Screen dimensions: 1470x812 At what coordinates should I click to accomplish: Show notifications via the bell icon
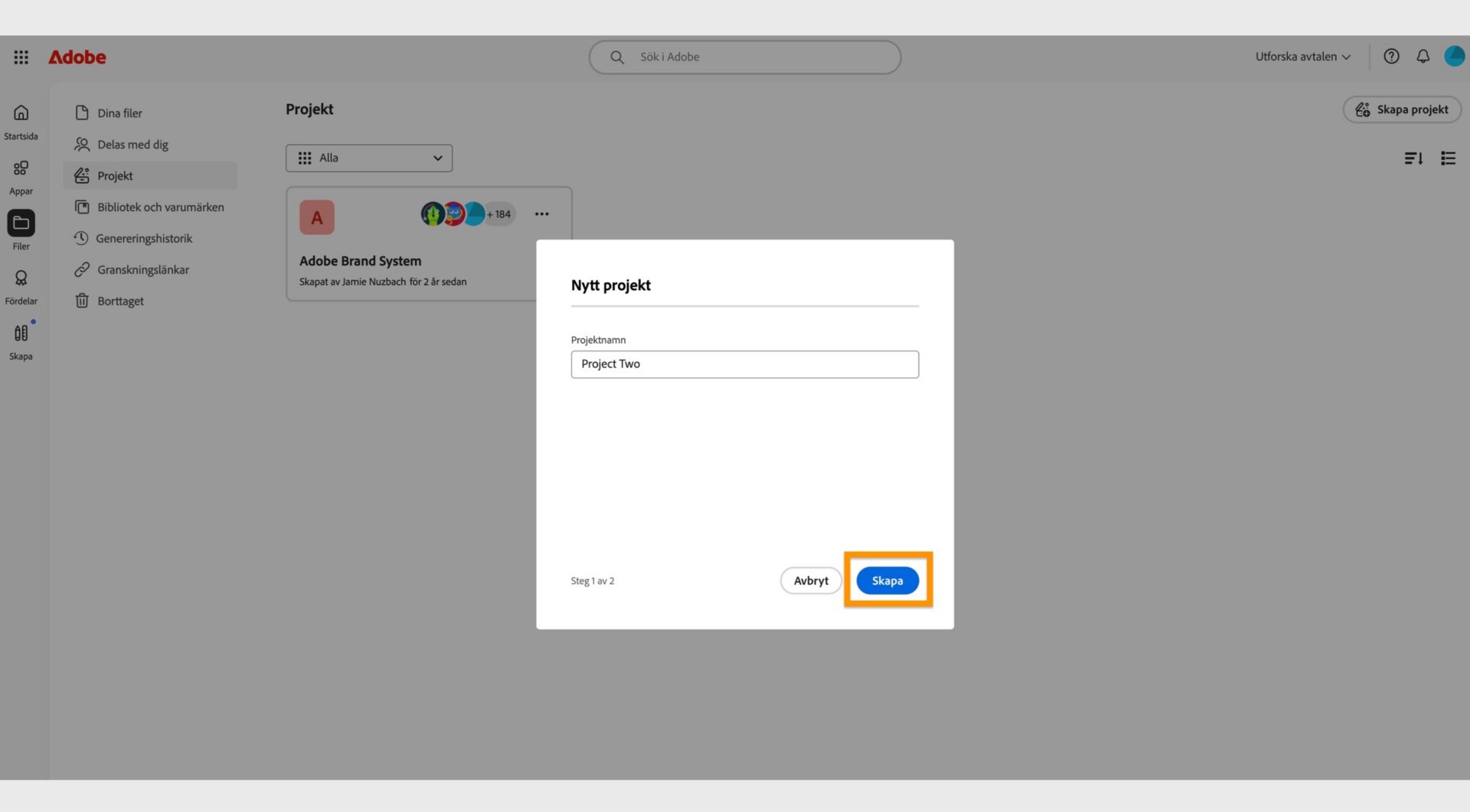click(x=1423, y=57)
